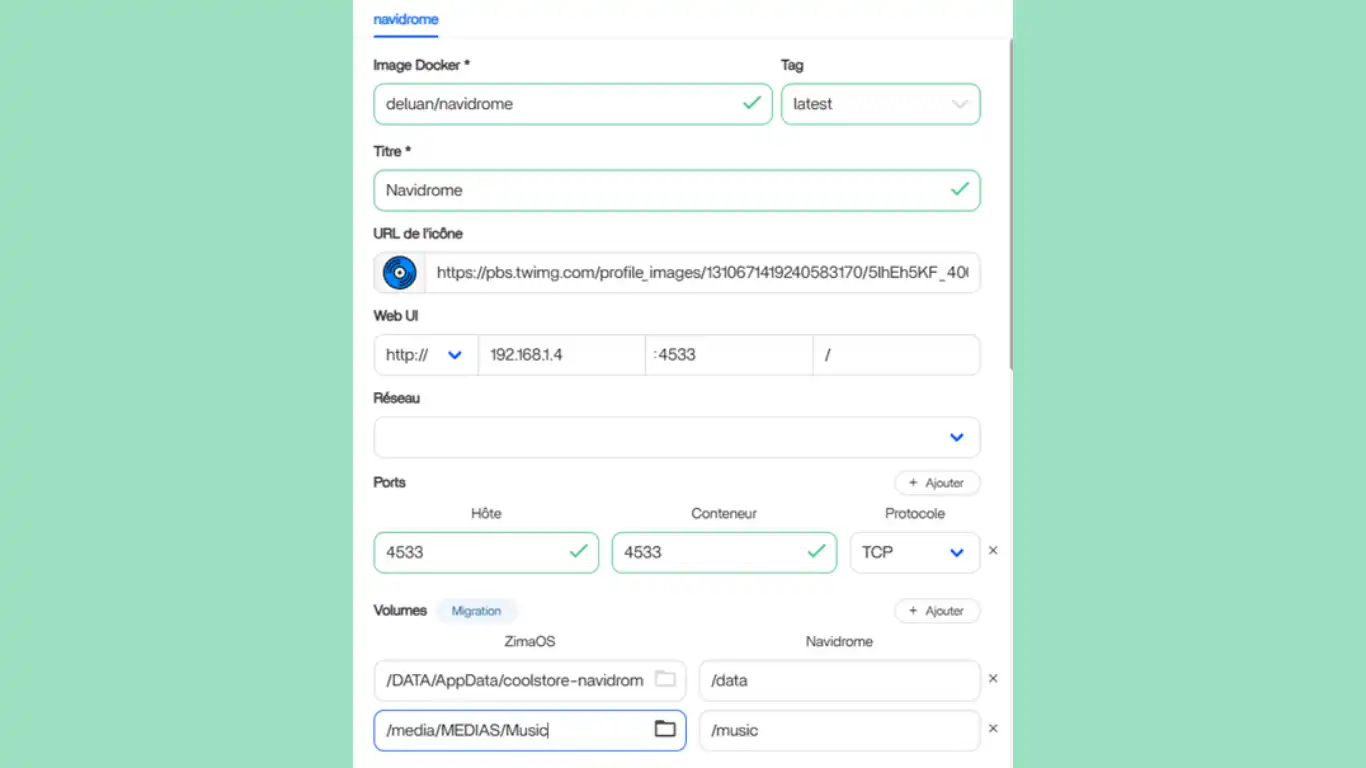Click the Navidrome vinyl record icon preview
Viewport: 1366px width, 768px height.
pos(398,272)
